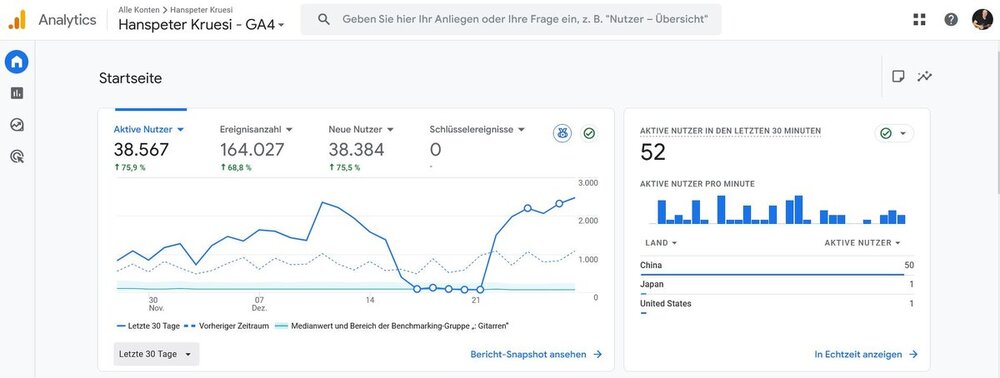Click the search magnifier icon
Image resolution: width=1000 pixels, height=378 pixels.
324,19
